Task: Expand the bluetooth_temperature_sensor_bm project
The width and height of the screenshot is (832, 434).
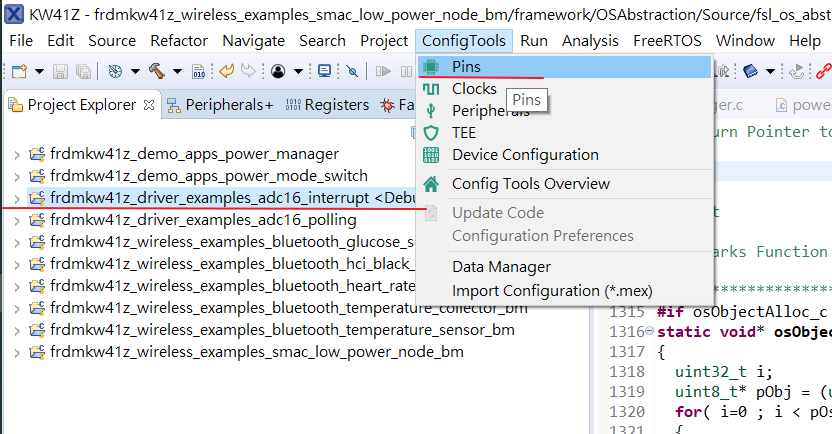Action: coord(17,331)
